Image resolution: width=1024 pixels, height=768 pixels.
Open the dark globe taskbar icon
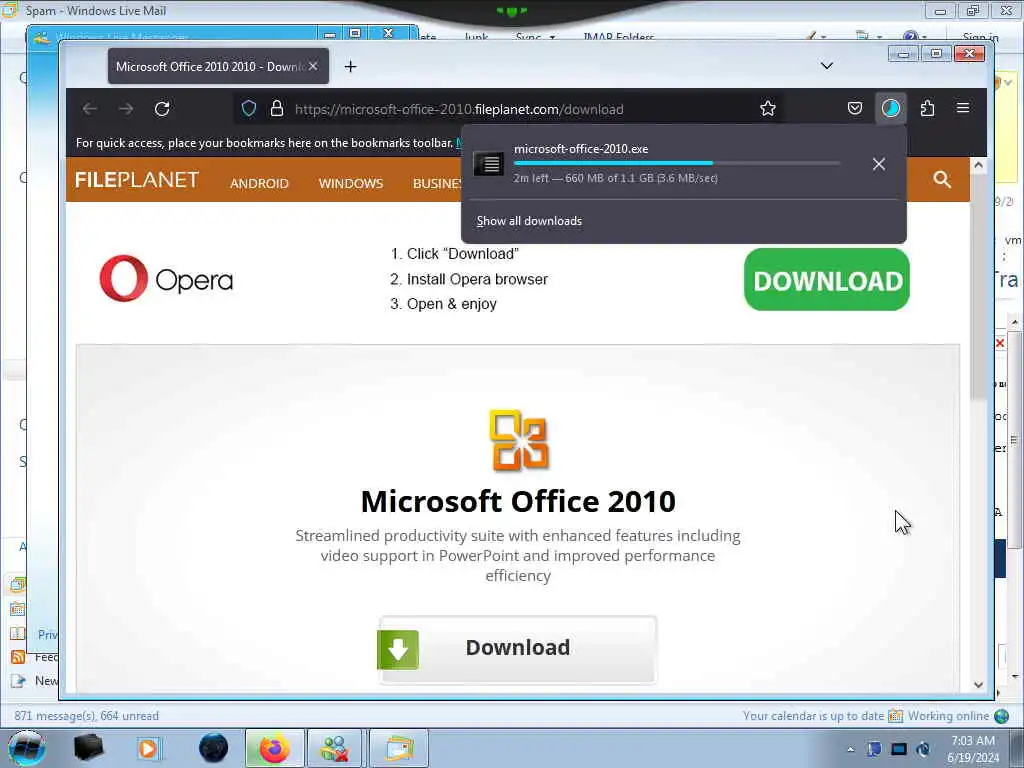213,748
